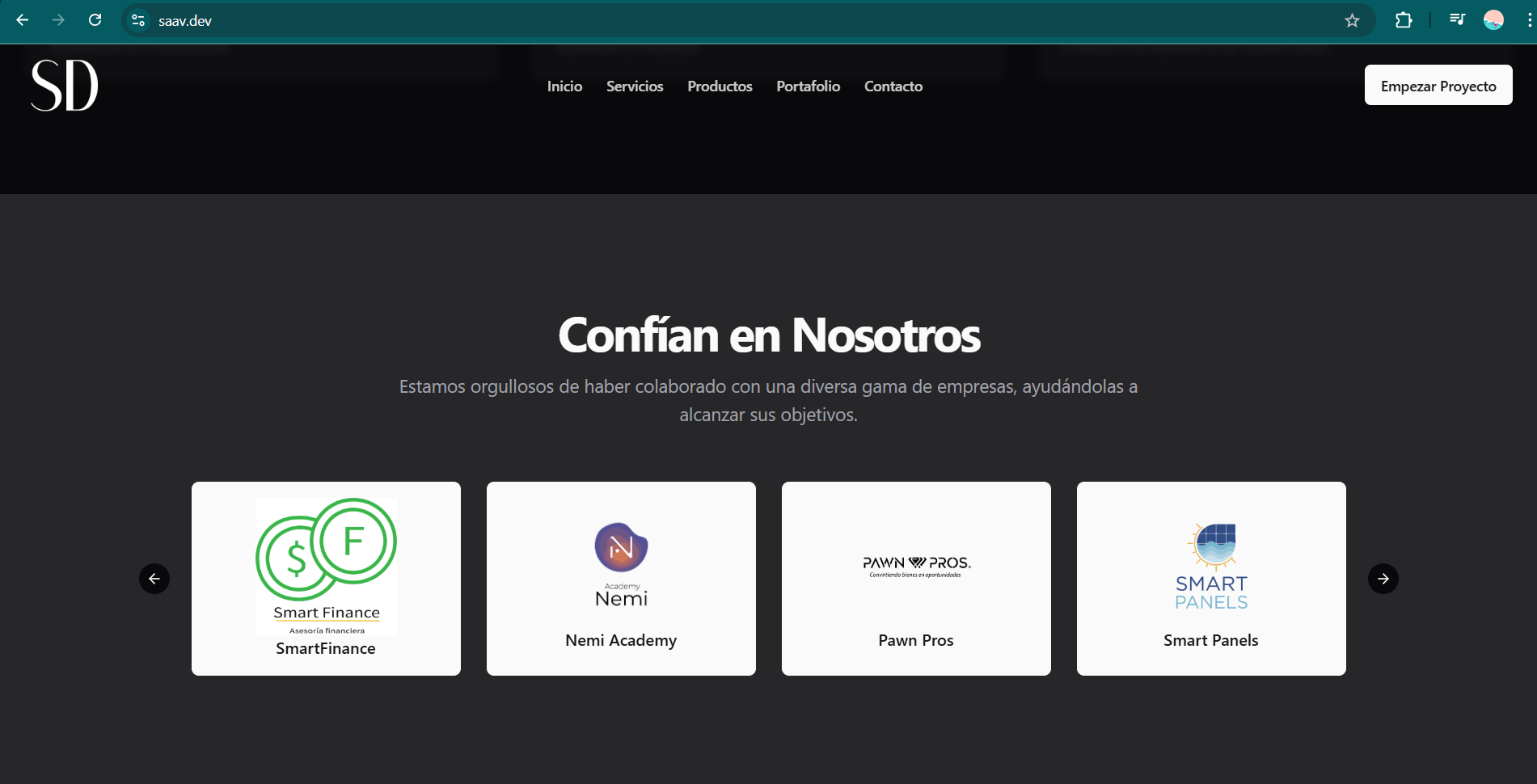Open the Chrome profile avatar

point(1493,20)
